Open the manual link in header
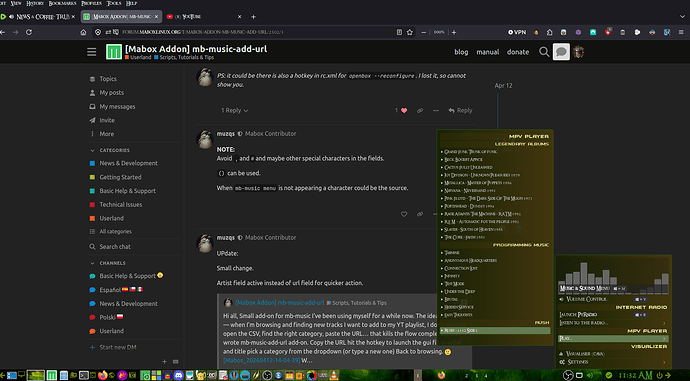Viewport: 690px width, 381px height. coord(488,52)
